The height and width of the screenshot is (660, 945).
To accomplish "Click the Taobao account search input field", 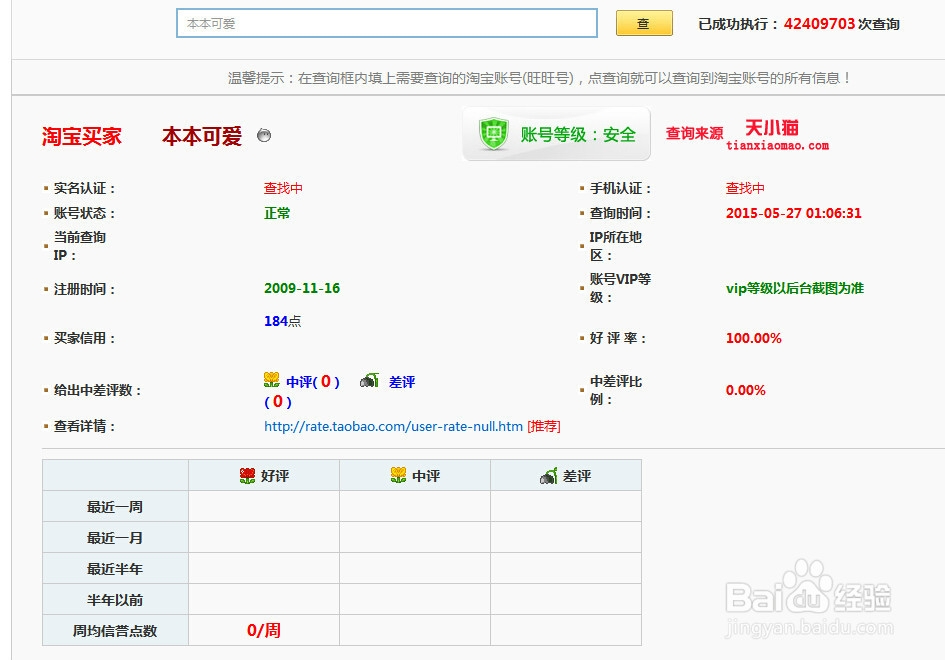I will pyautogui.click(x=387, y=24).
